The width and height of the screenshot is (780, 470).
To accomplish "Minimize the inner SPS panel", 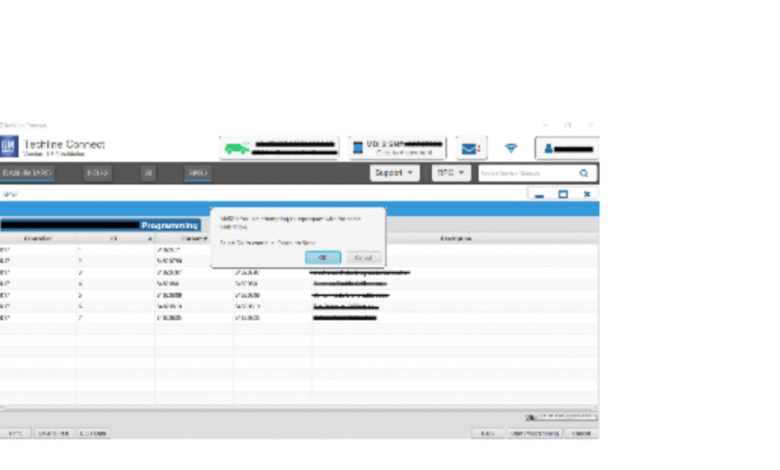I will (x=540, y=194).
